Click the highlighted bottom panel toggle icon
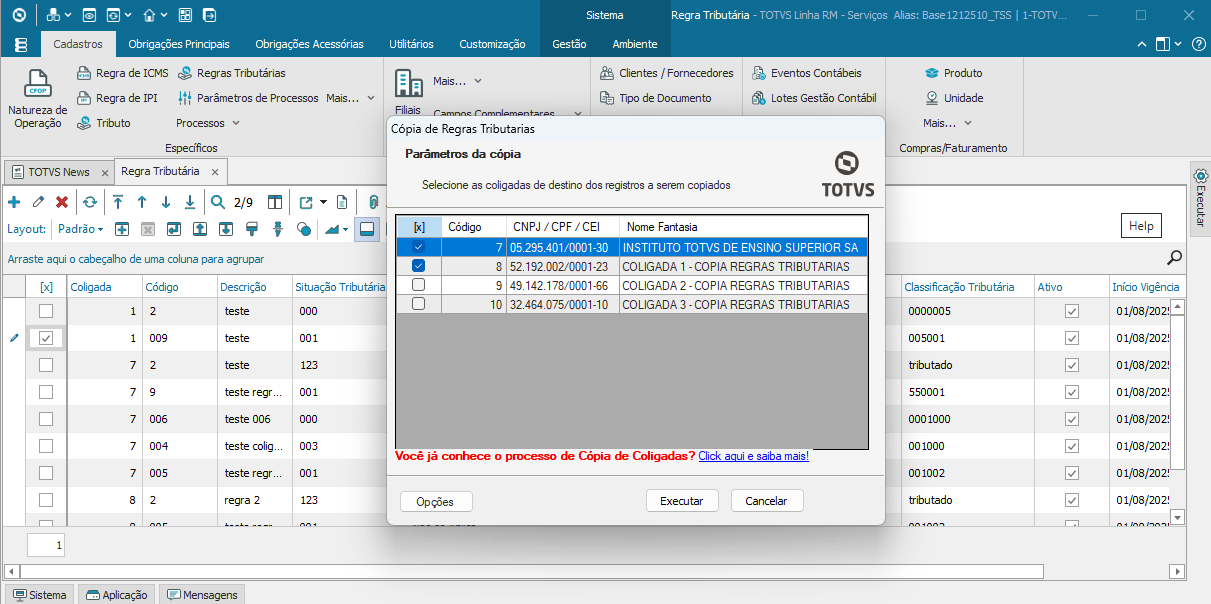Screen dimensions: 1211x604 pos(366,229)
